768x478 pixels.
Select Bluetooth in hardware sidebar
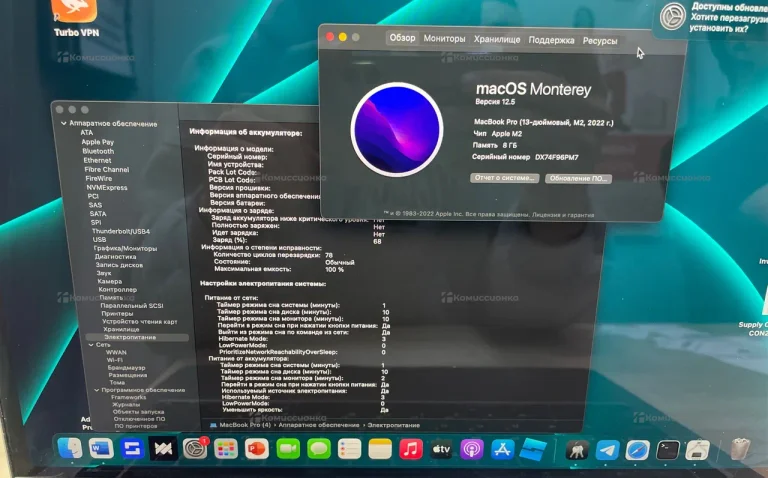pos(98,151)
